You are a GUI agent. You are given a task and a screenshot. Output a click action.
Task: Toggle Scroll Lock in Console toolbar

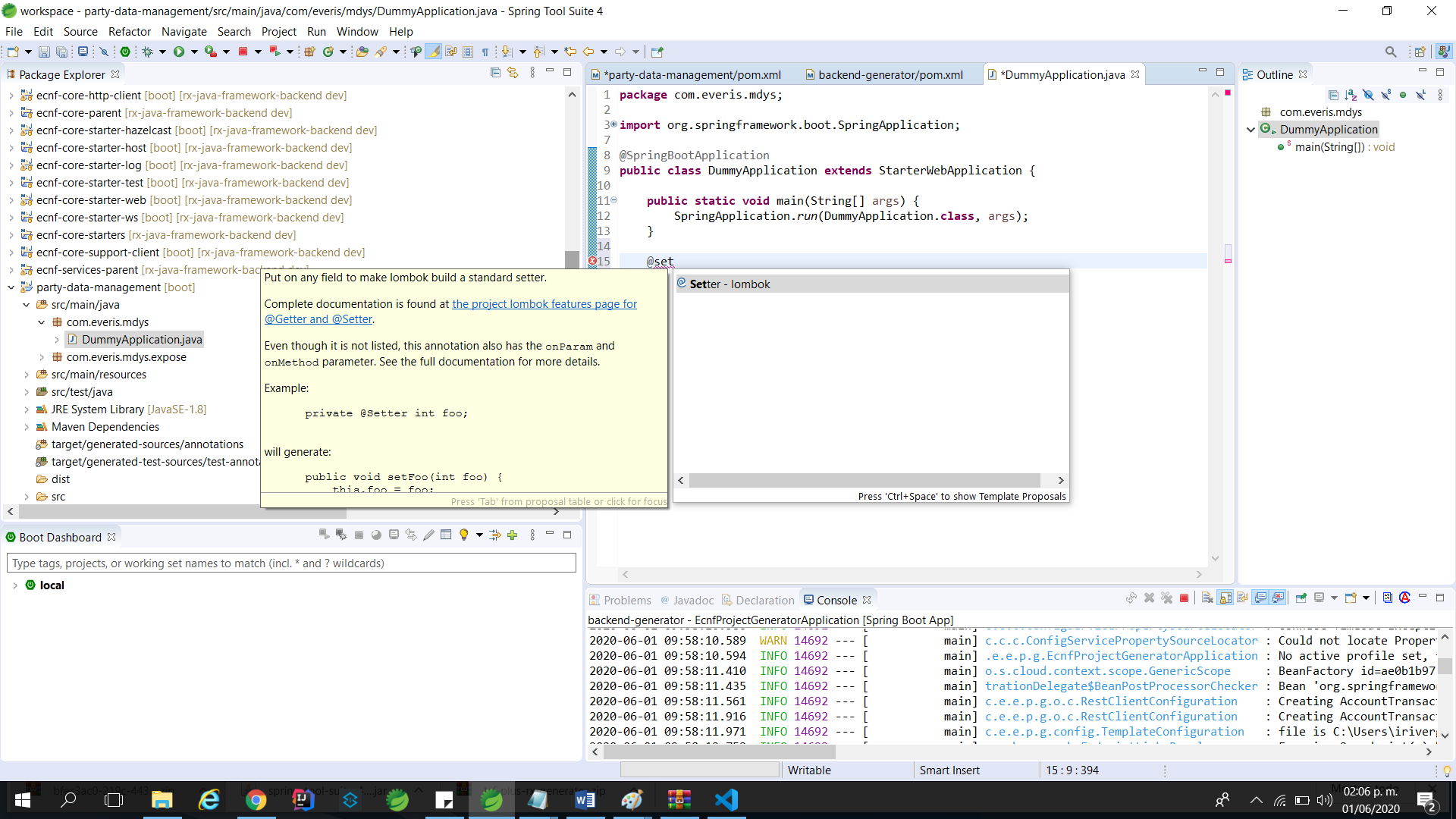1225,598
